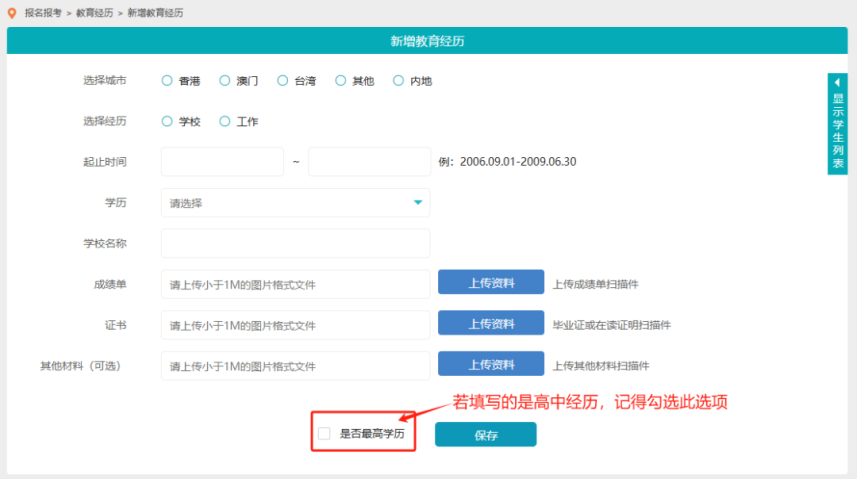Check the 是否最高学历 checkbox
The width and height of the screenshot is (857, 479).
324,434
